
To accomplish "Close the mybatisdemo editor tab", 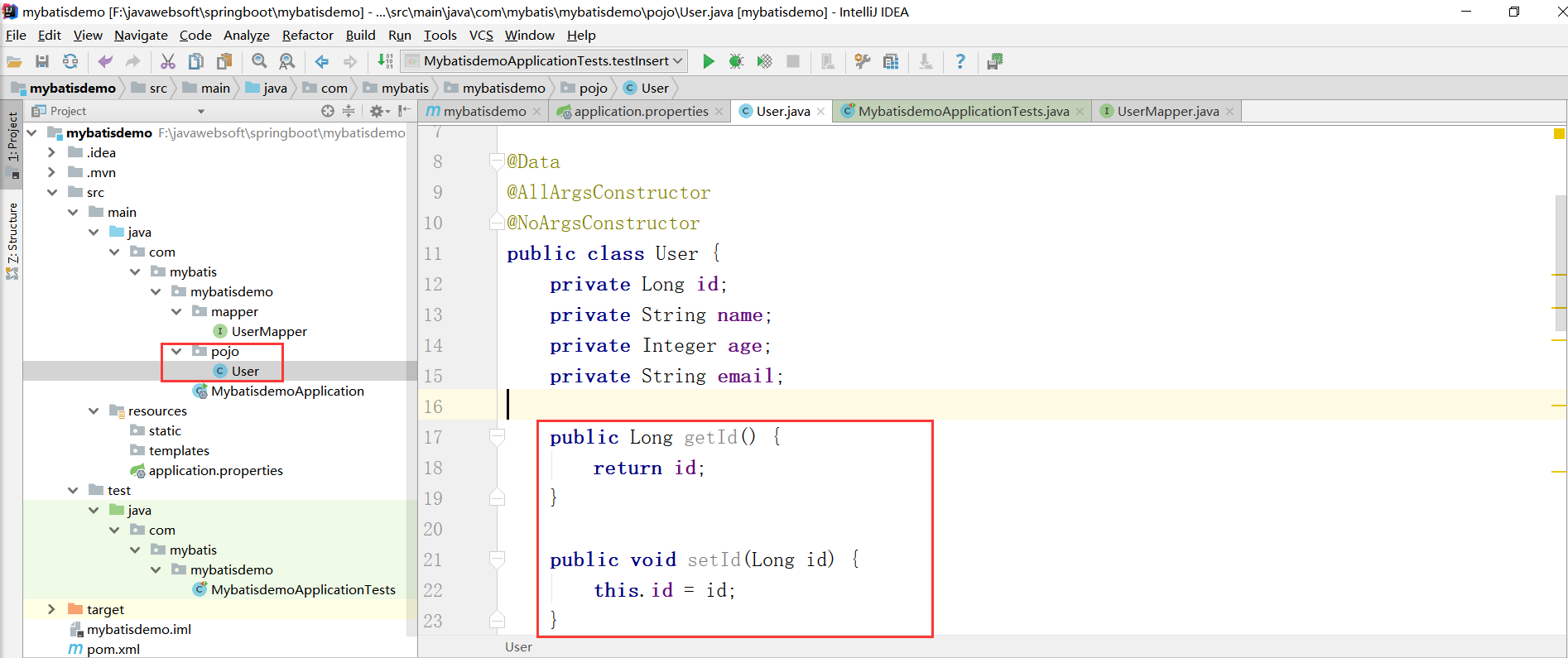I will (x=536, y=112).
